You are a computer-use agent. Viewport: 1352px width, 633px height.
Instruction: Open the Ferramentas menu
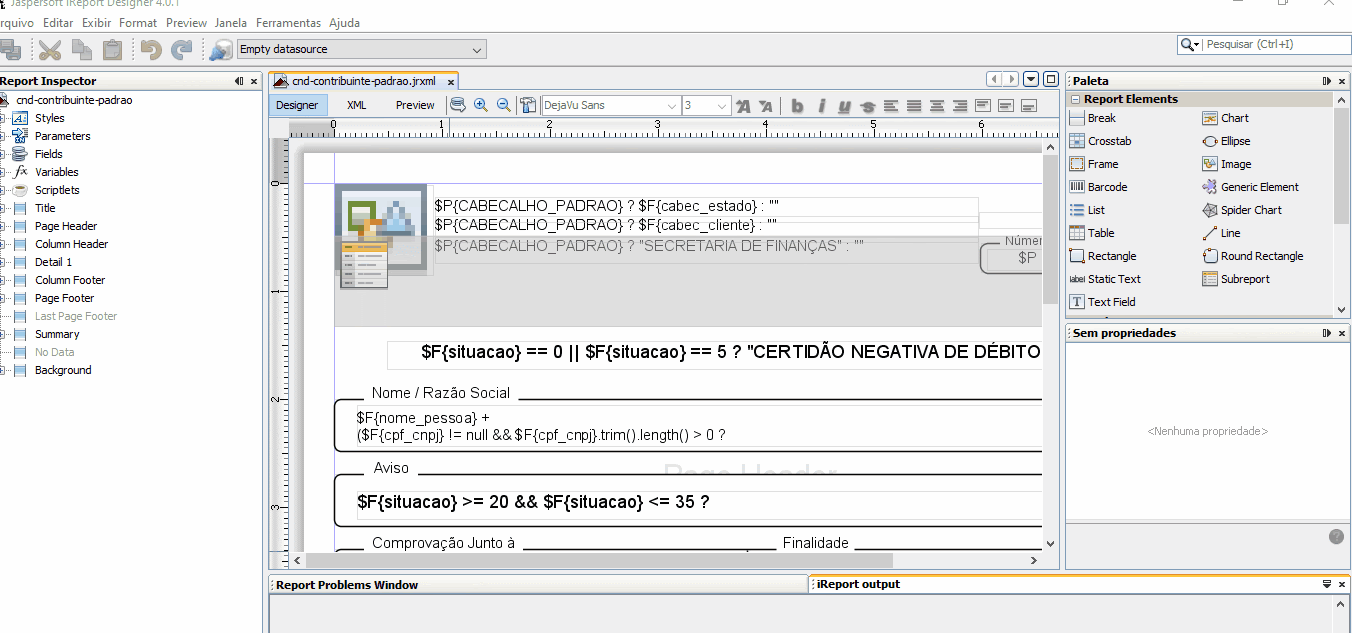coord(288,22)
